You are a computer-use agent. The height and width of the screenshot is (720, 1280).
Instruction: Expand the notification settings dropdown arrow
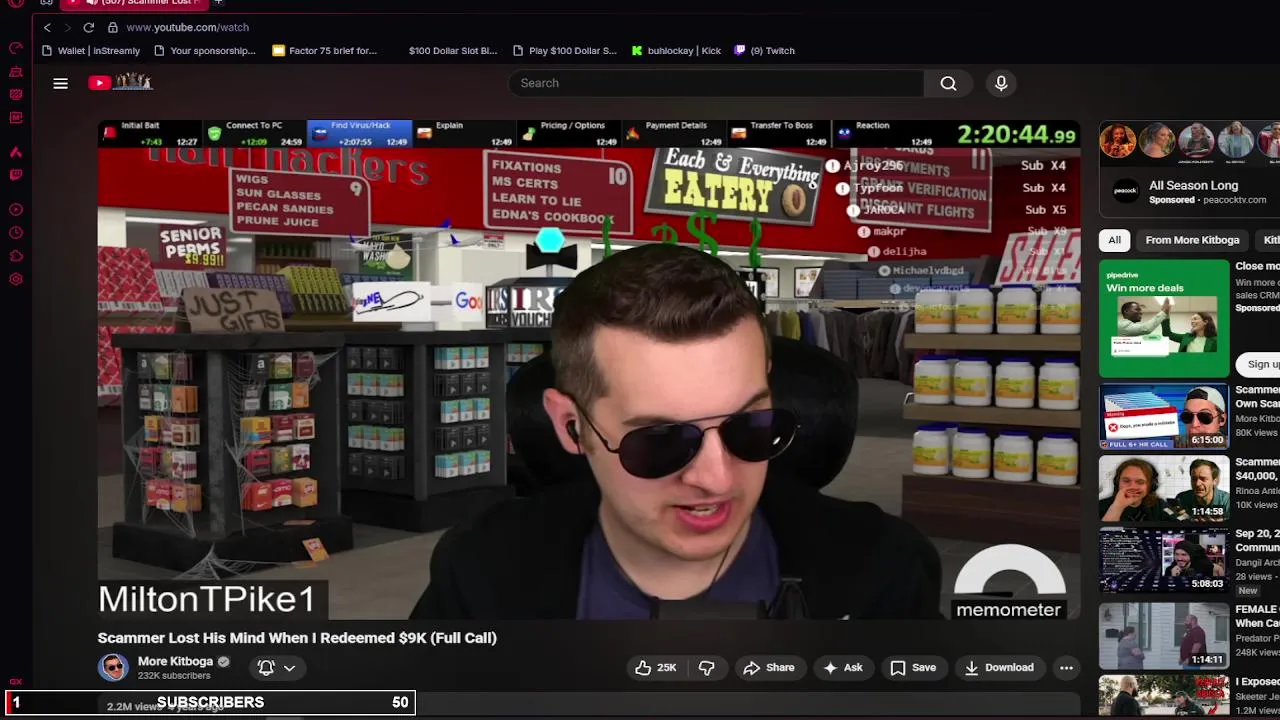click(x=289, y=667)
